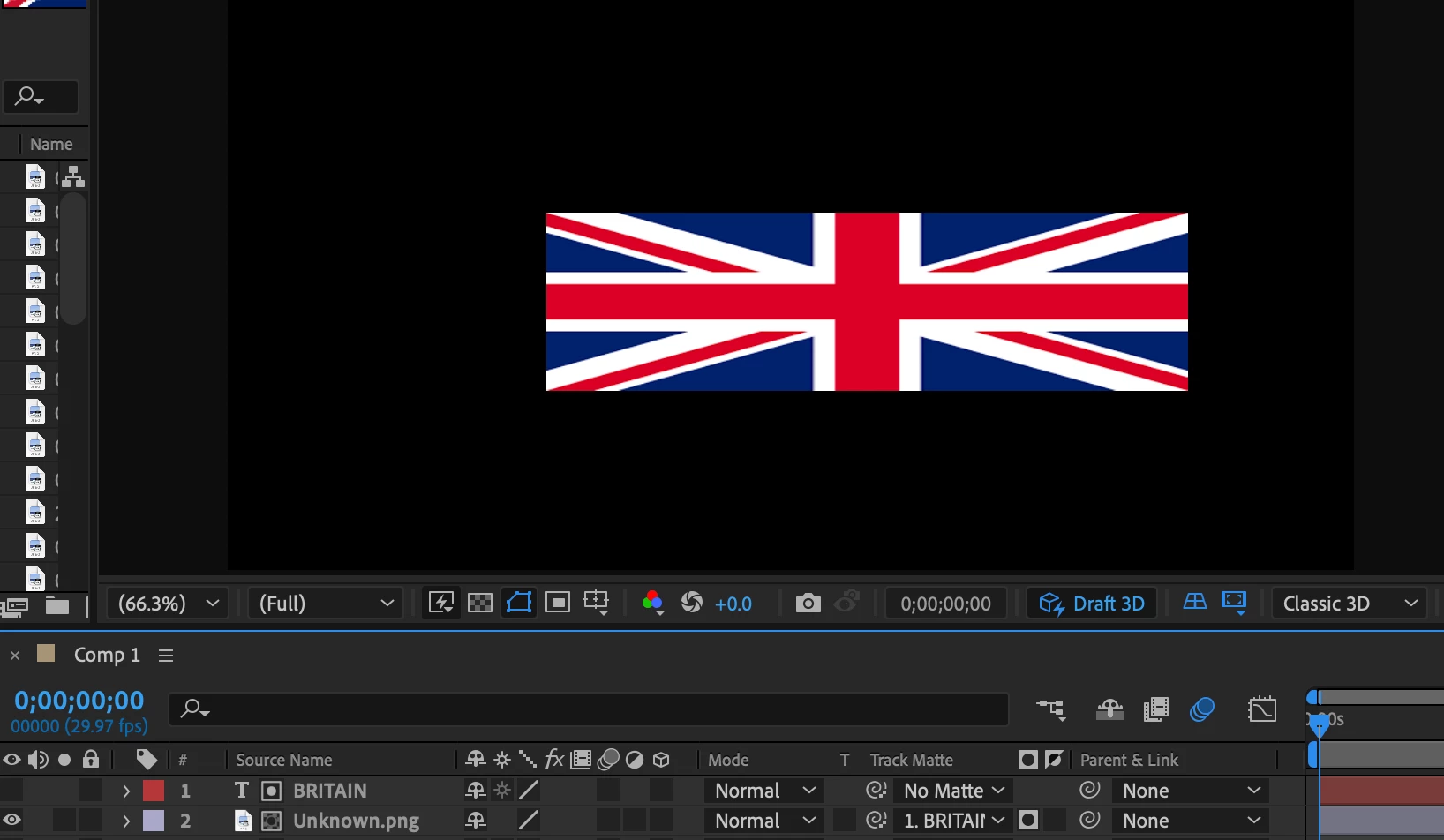1444x840 pixels.
Task: Open blending Mode dropdown for BRITAIN layer
Action: coord(764,791)
